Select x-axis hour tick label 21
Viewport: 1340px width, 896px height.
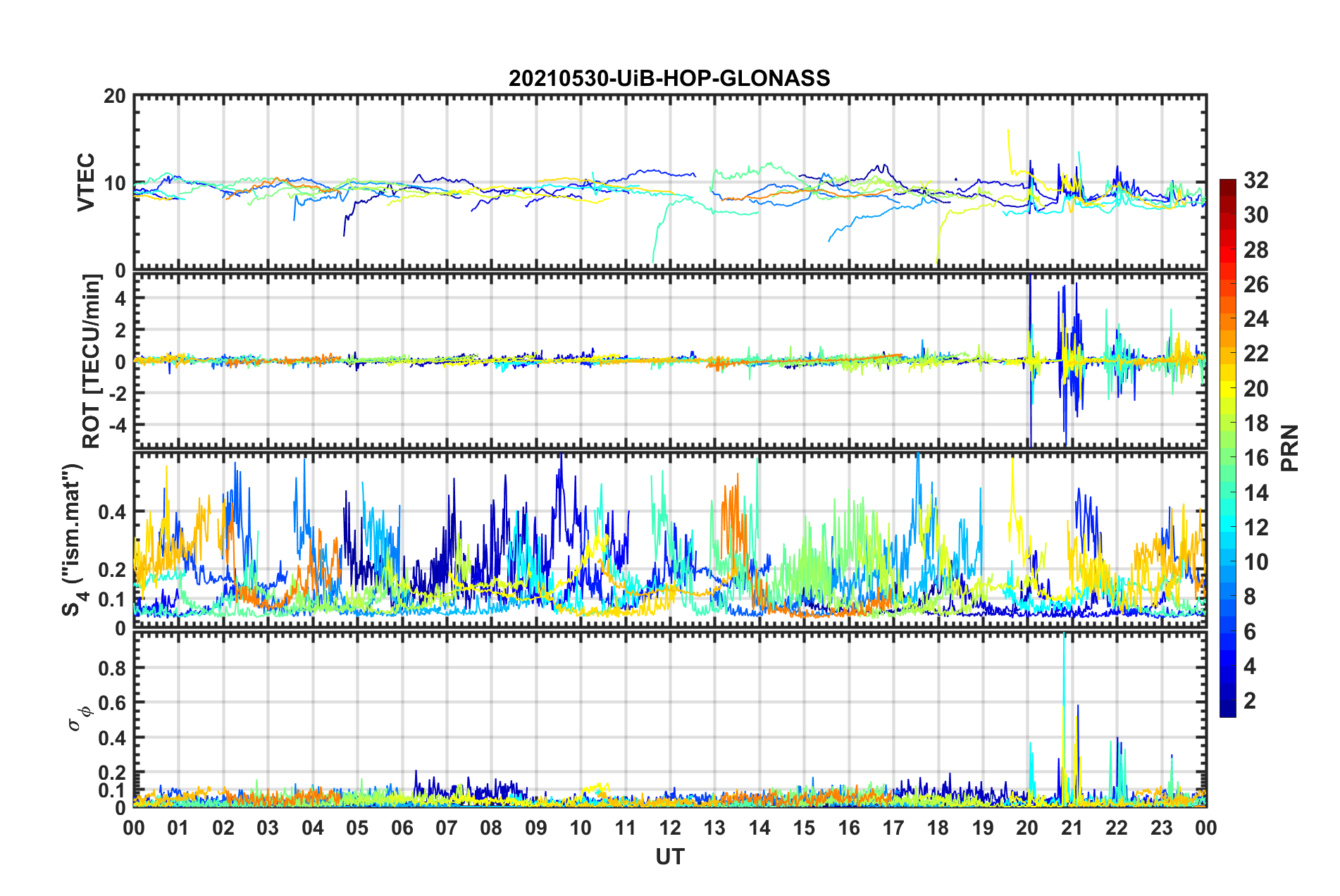click(1072, 828)
